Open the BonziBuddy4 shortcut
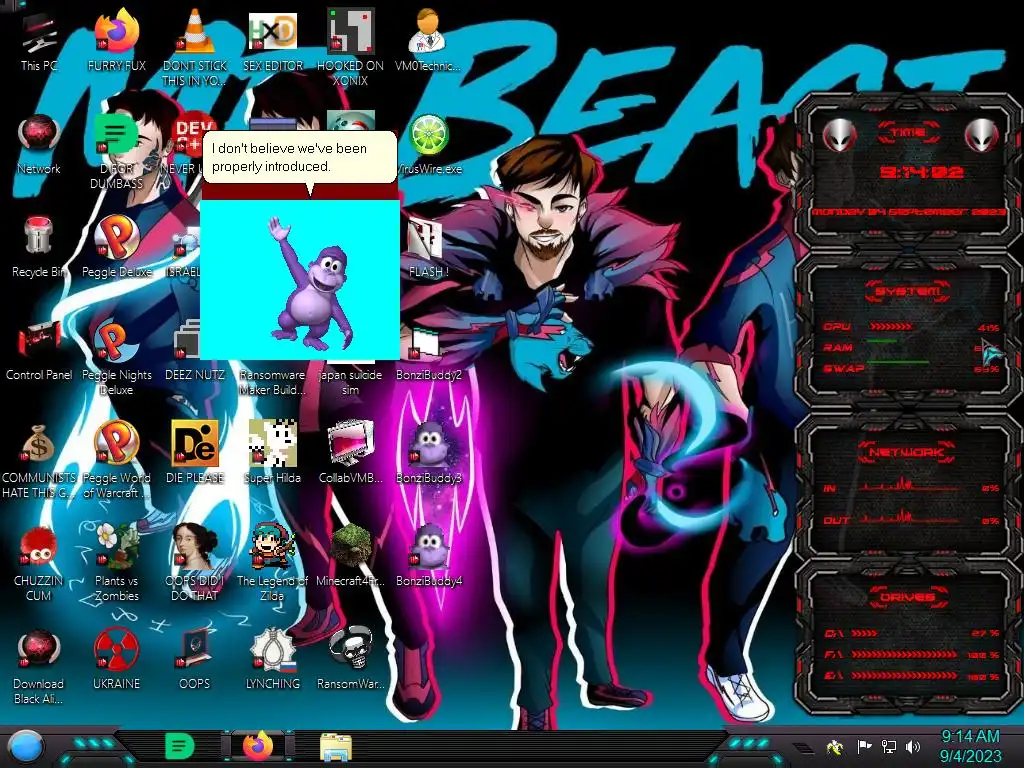The width and height of the screenshot is (1024, 768). (429, 555)
